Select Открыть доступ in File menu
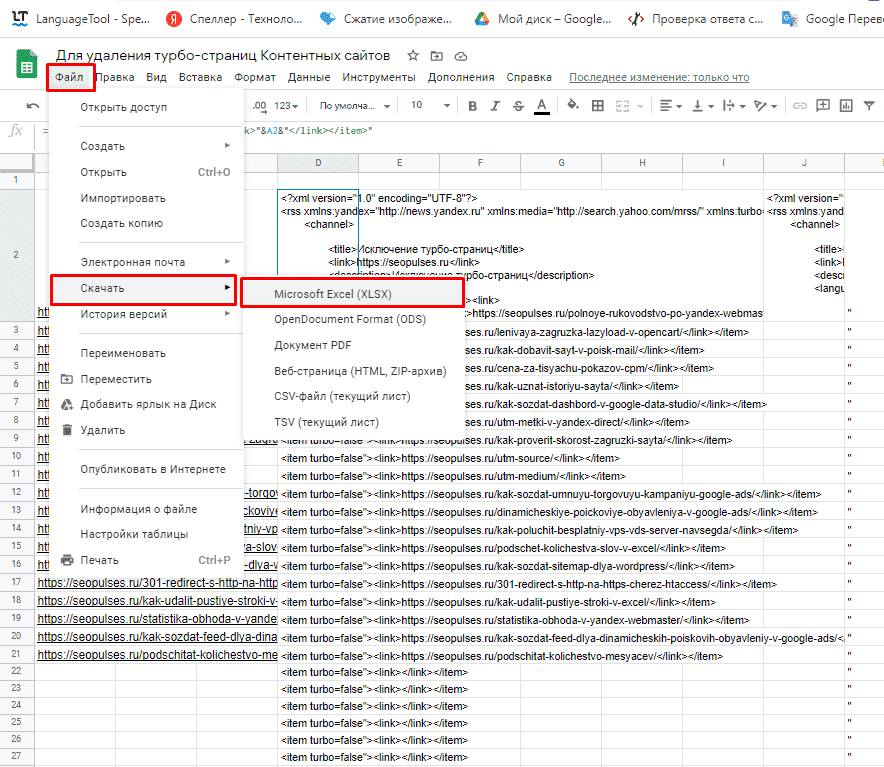Viewport: 884px width, 767px height. pyautogui.click(x=147, y=107)
